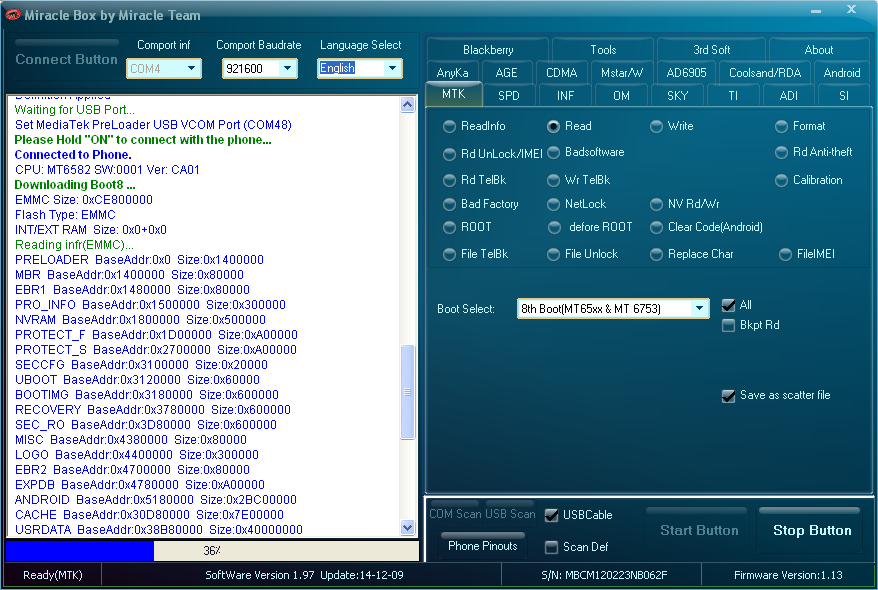
Task: Click the Connect Button
Action: point(67,59)
